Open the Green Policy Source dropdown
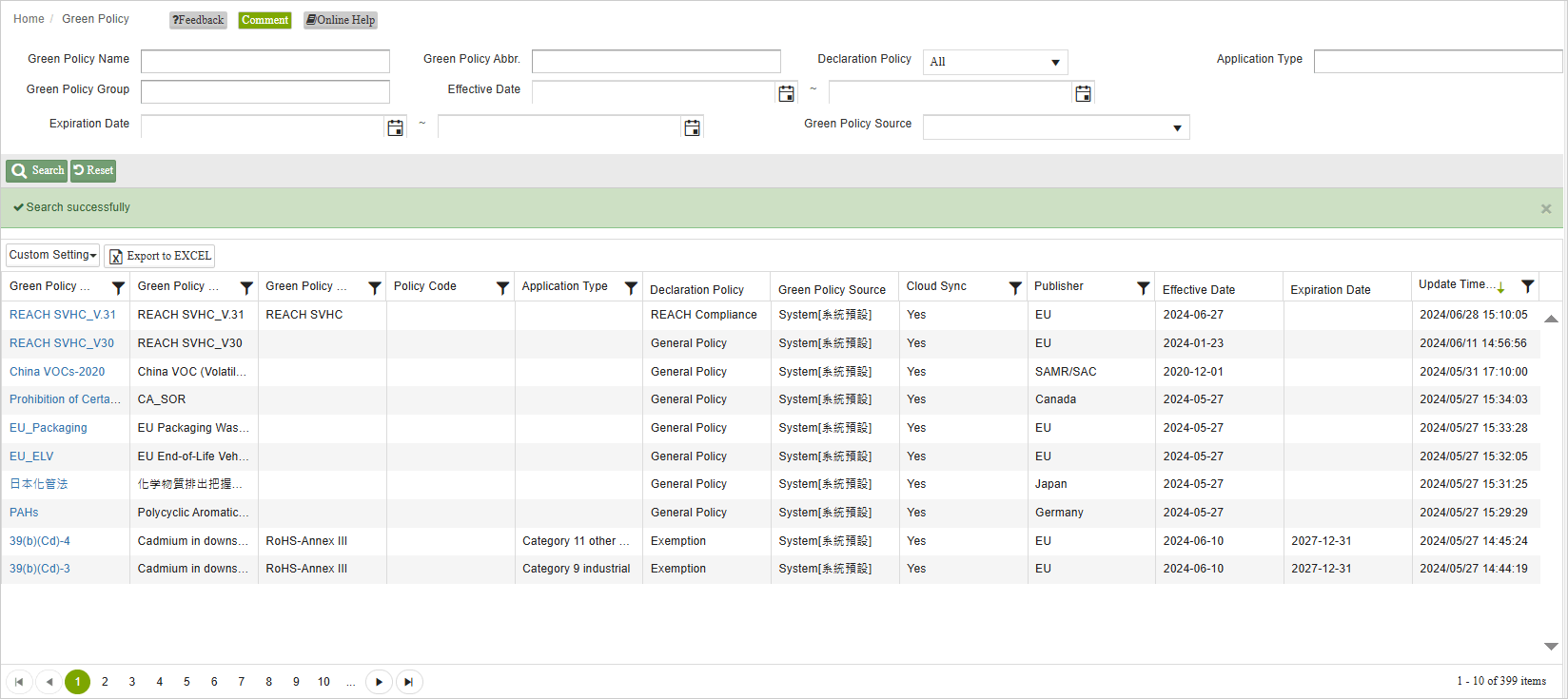The width and height of the screenshot is (1568, 699). [1056, 127]
